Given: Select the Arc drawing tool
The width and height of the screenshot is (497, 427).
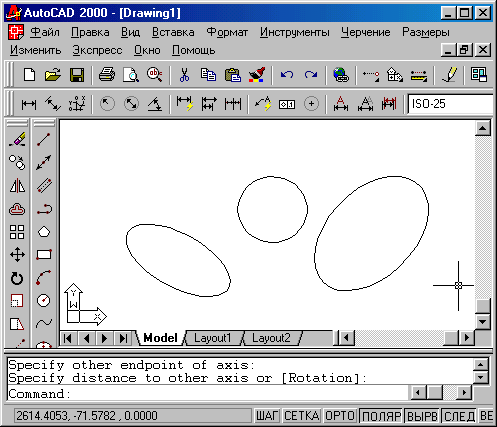Looking at the screenshot, I should [44, 277].
